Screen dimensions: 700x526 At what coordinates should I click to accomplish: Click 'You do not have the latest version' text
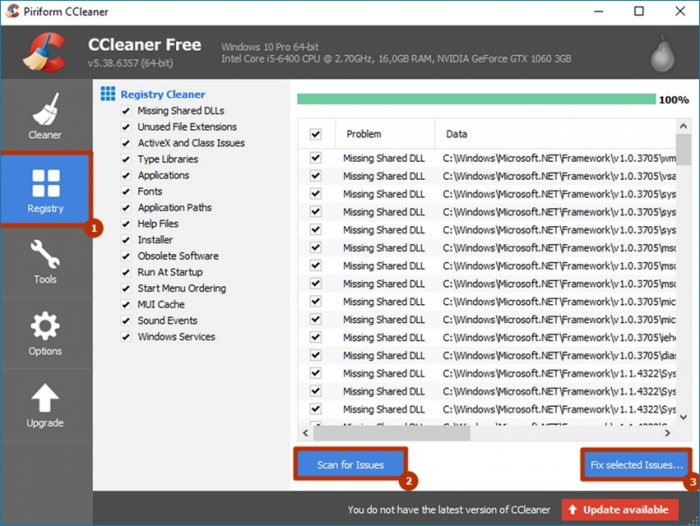(x=449, y=509)
